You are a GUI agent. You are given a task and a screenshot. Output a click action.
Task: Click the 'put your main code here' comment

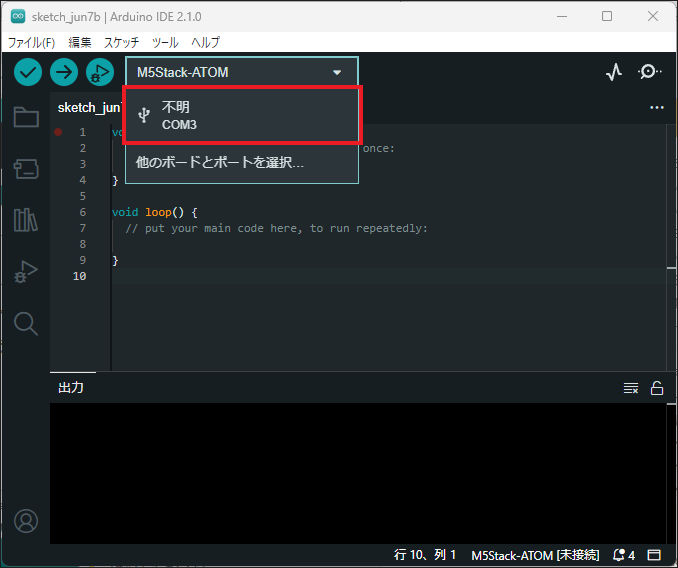[x=277, y=228]
